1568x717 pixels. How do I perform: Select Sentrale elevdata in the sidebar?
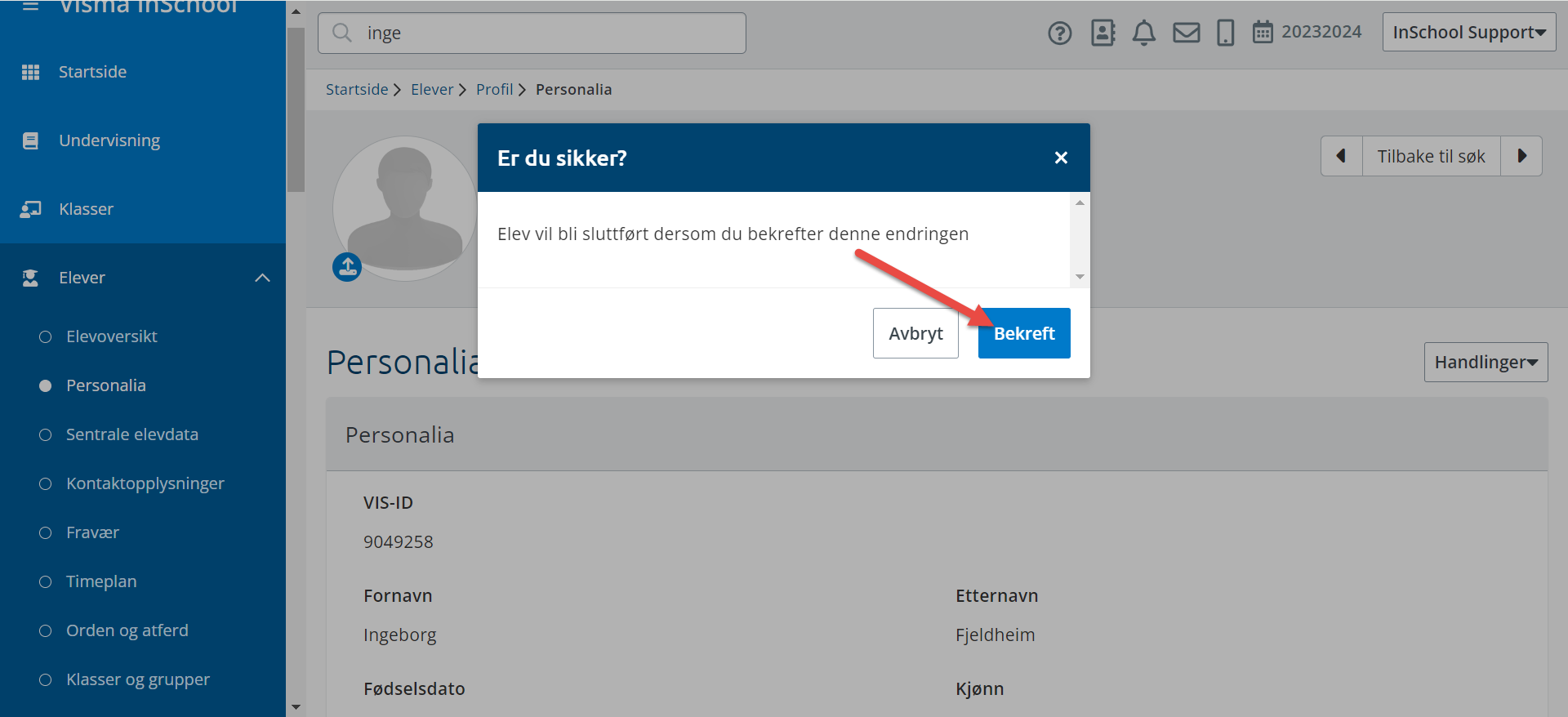[x=132, y=434]
